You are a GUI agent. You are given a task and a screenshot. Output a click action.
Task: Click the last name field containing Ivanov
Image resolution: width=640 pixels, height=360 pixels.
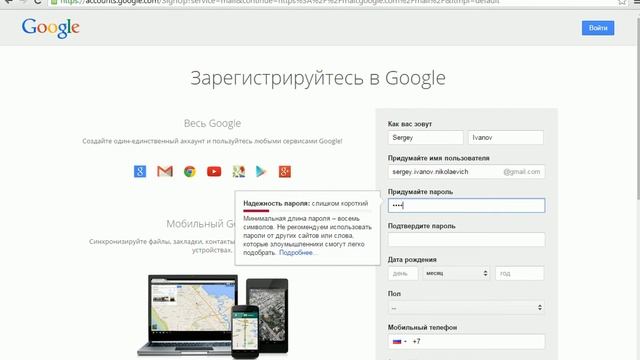(x=506, y=138)
